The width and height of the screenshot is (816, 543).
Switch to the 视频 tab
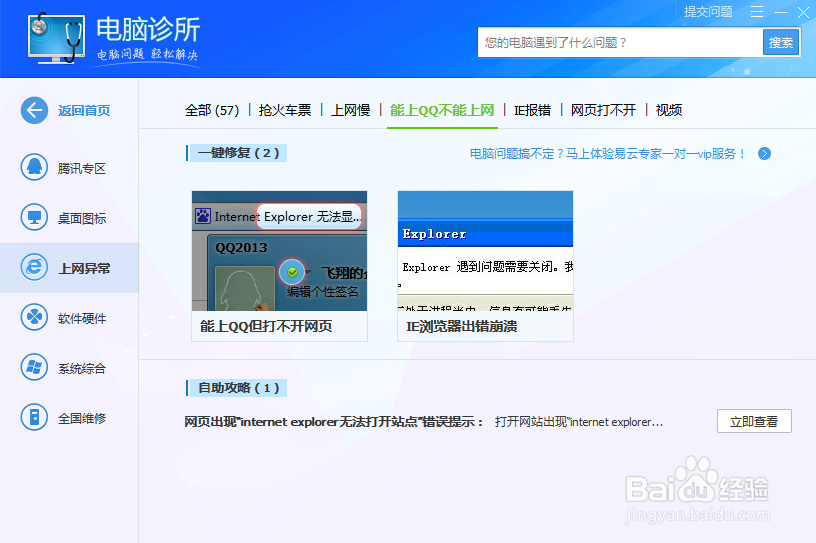click(x=669, y=110)
